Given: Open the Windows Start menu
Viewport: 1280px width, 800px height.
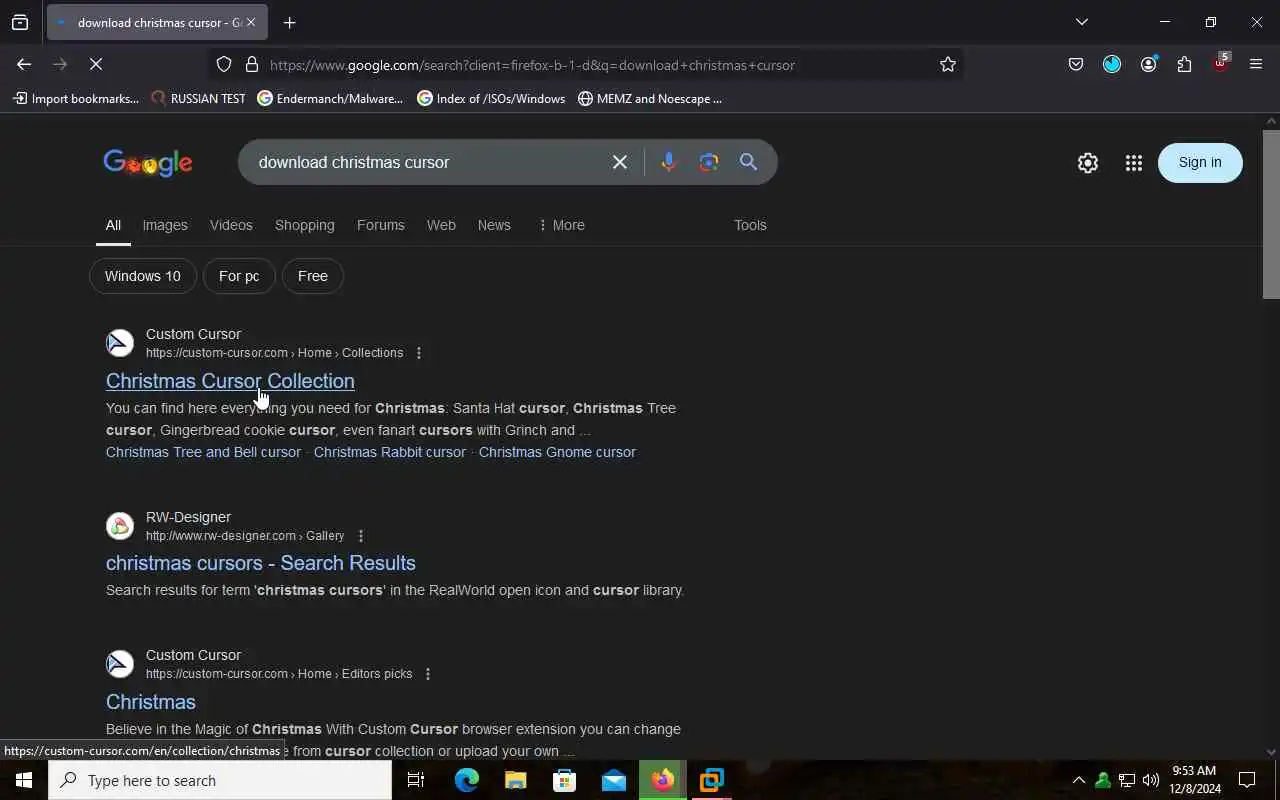Looking at the screenshot, I should tap(24, 780).
